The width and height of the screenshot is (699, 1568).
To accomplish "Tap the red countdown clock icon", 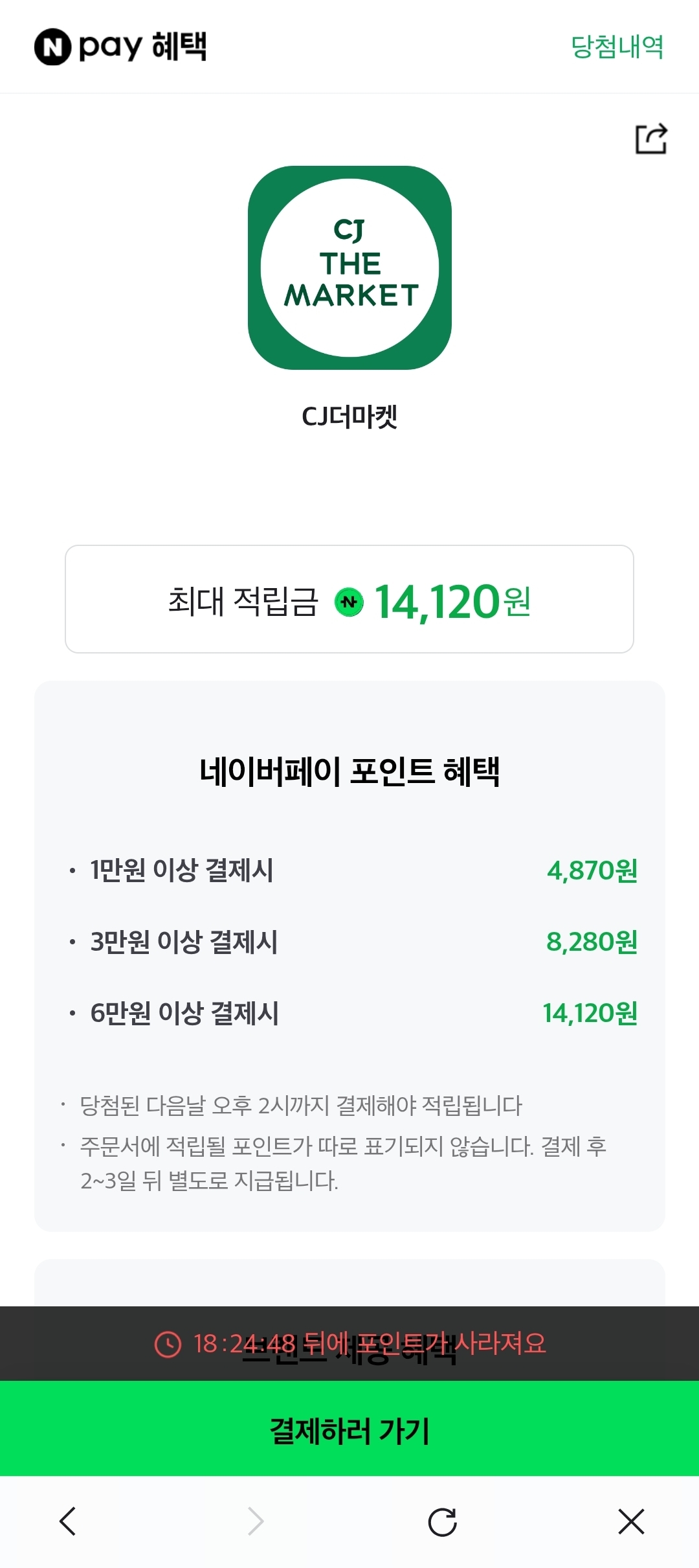I will tap(168, 1344).
